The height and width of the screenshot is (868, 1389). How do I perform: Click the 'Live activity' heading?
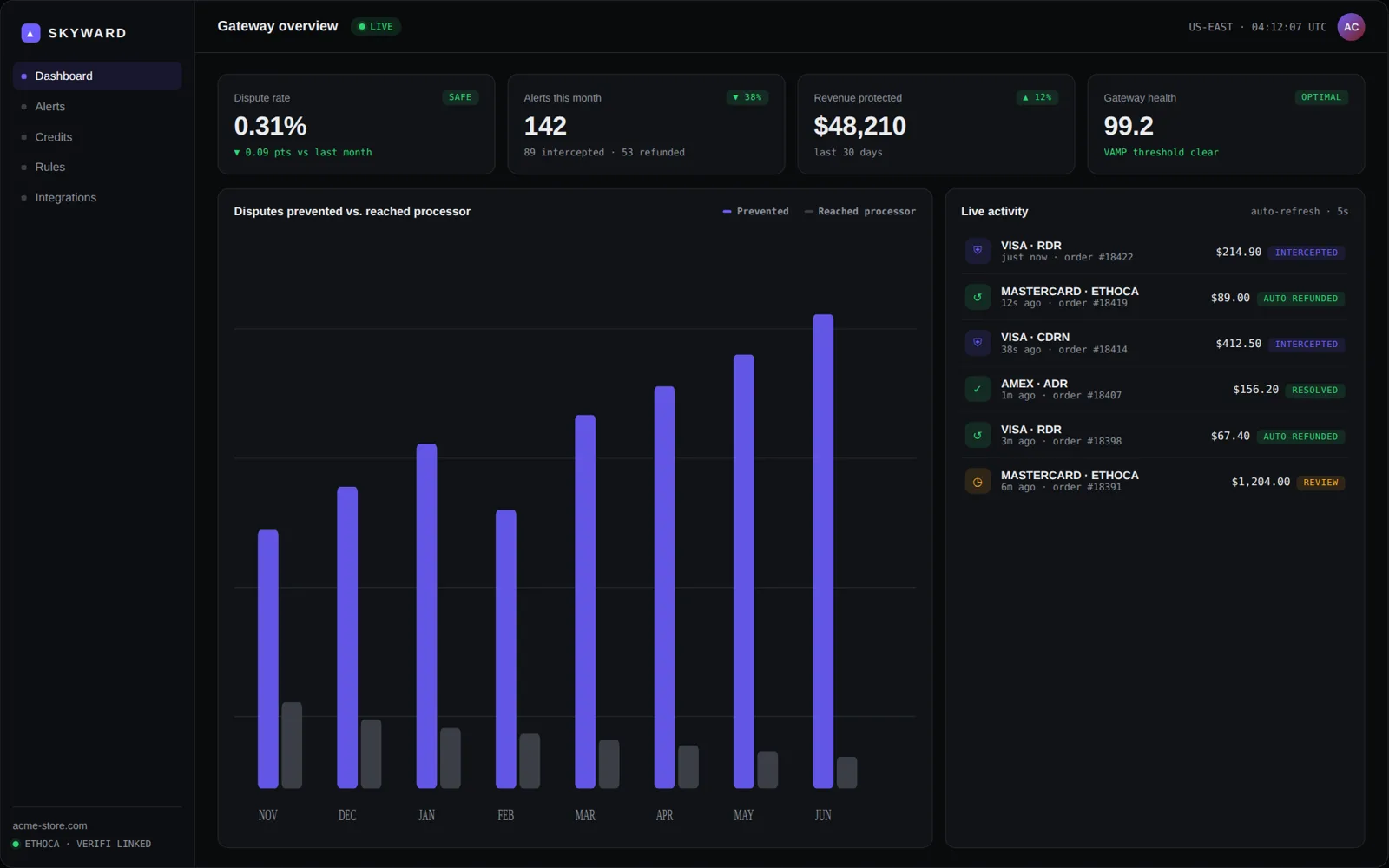(994, 211)
